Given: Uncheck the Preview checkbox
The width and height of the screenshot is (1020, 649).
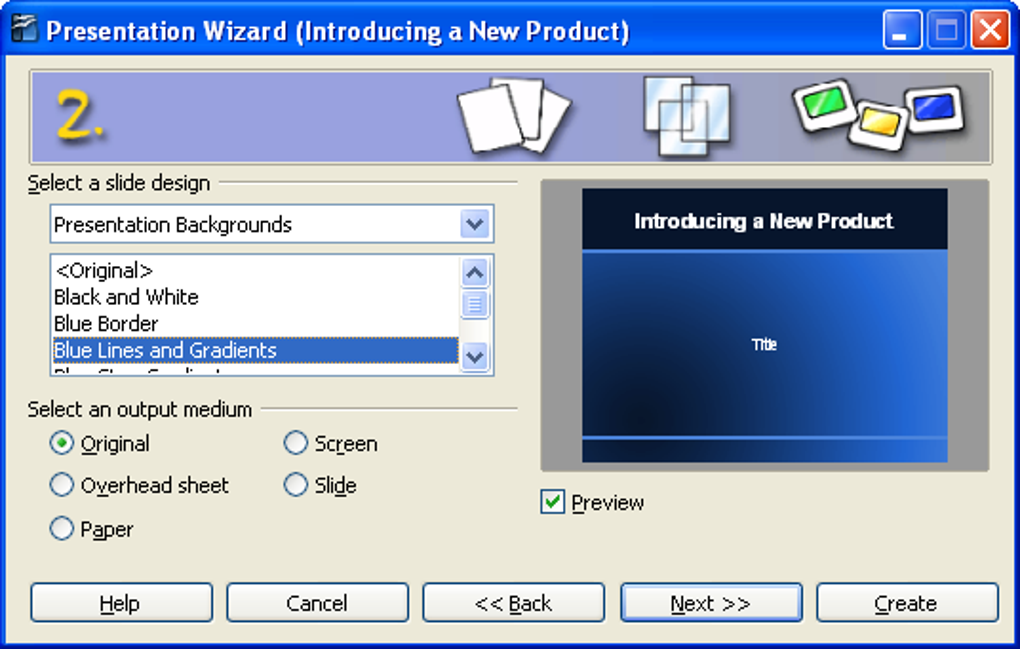Looking at the screenshot, I should (552, 502).
